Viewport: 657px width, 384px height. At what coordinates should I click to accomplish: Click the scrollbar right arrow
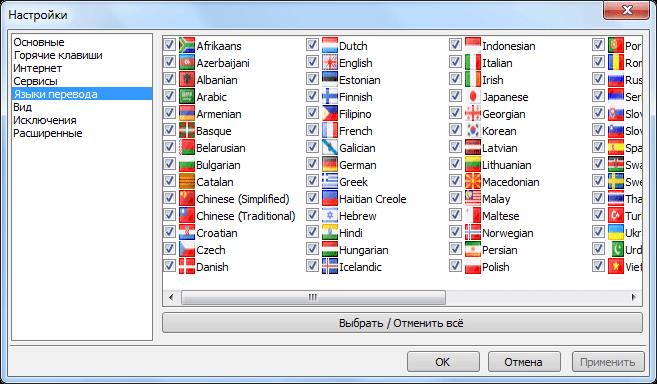pyautogui.click(x=634, y=297)
